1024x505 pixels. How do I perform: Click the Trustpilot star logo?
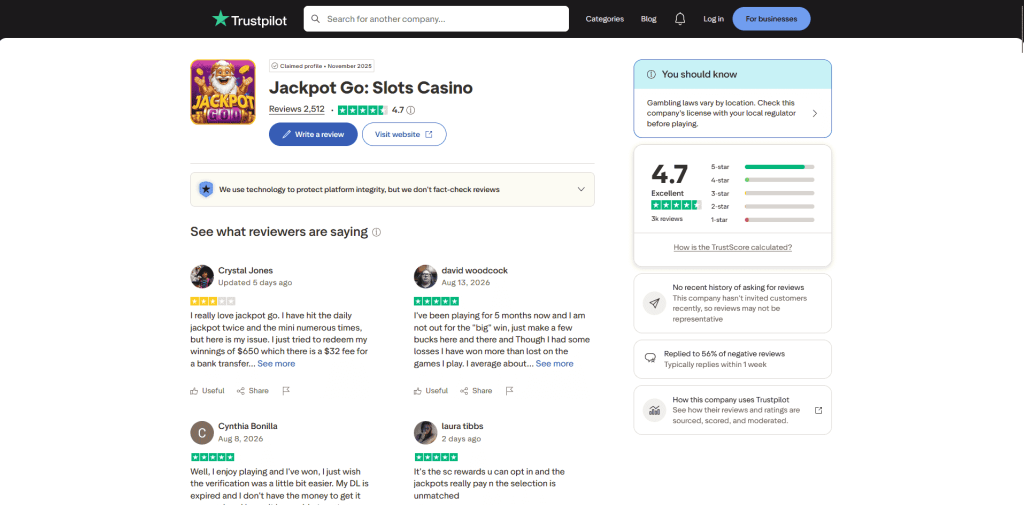pos(221,18)
